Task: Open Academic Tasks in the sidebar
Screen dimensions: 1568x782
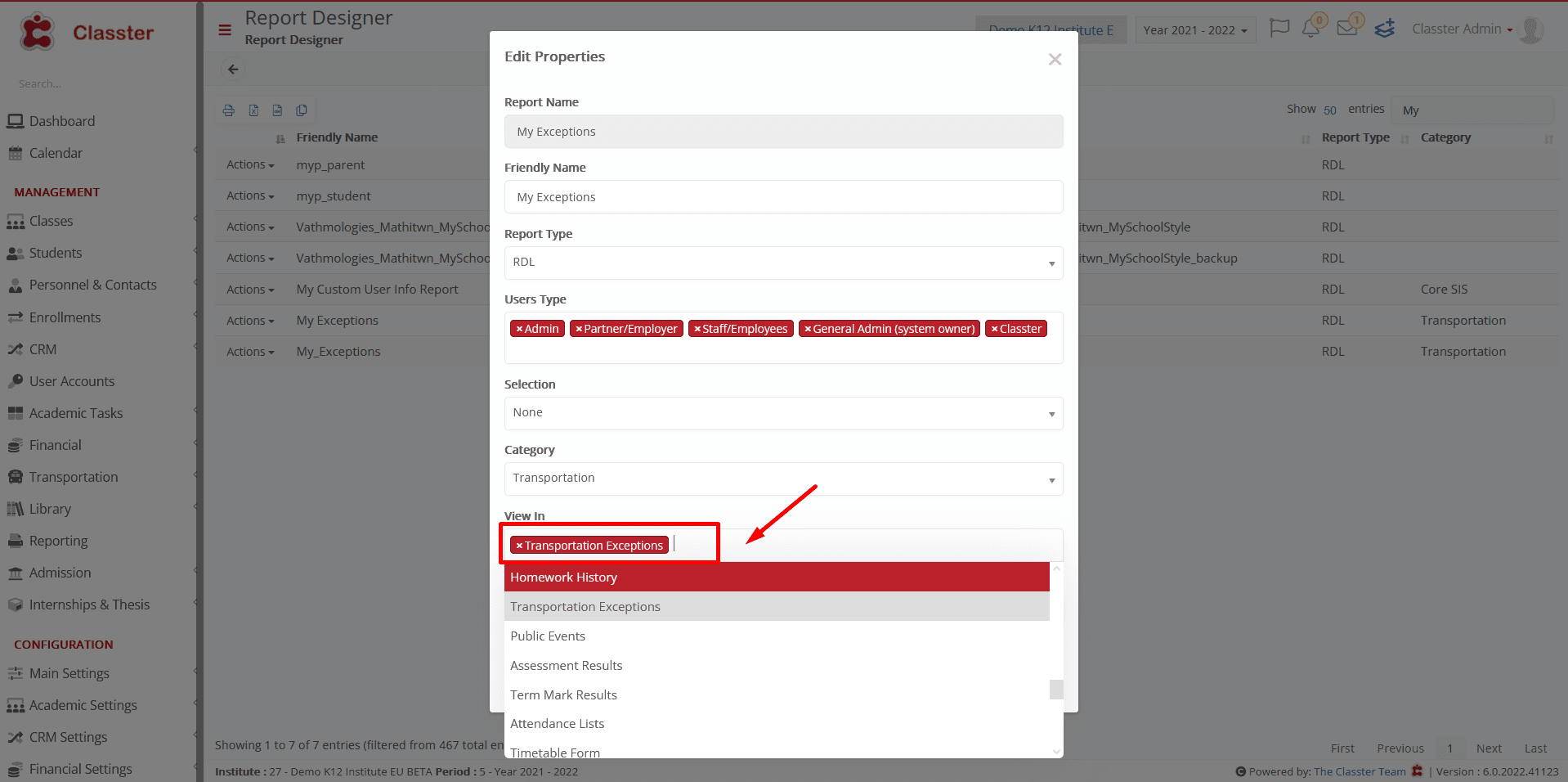Action: [x=75, y=413]
